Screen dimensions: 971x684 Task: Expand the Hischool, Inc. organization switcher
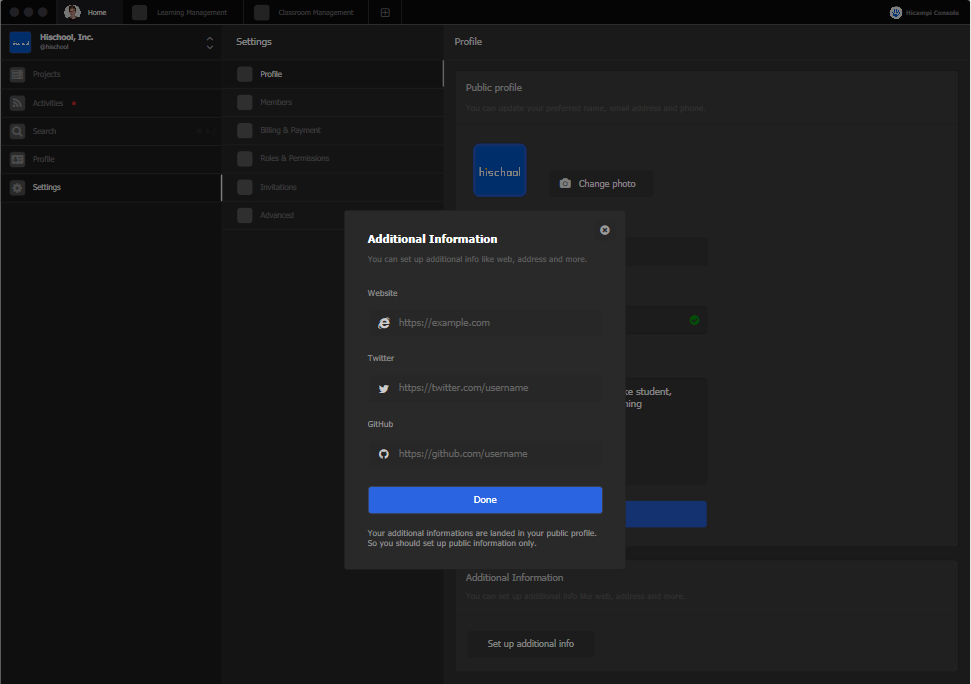tap(210, 43)
